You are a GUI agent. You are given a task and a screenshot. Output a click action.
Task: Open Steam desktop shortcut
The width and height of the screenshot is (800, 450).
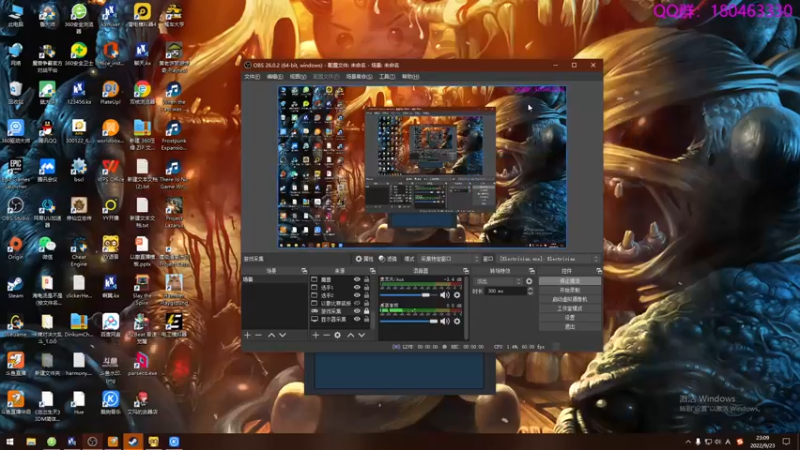point(15,287)
